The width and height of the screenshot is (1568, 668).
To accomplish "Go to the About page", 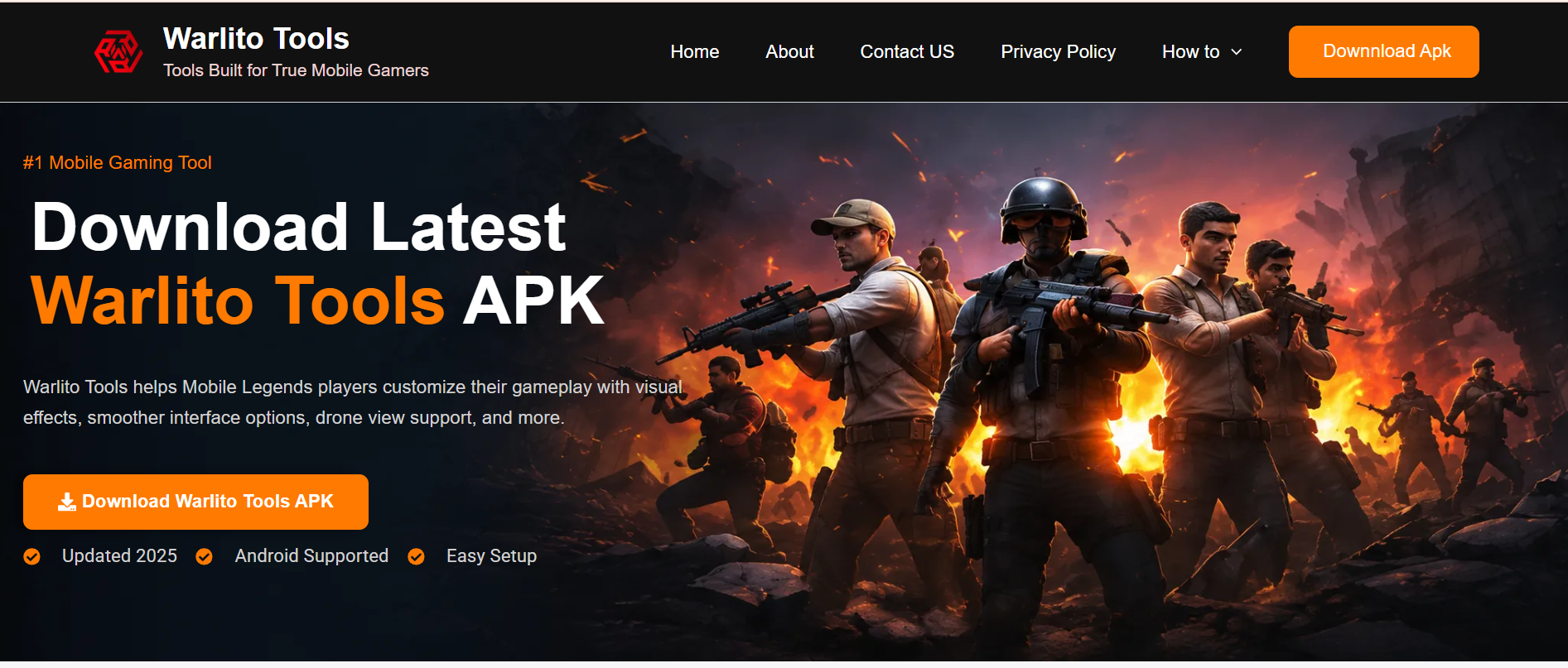I will click(789, 51).
